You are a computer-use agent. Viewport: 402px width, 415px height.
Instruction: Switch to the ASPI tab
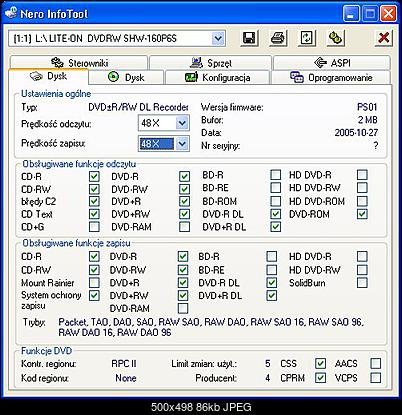pyautogui.click(x=332, y=63)
